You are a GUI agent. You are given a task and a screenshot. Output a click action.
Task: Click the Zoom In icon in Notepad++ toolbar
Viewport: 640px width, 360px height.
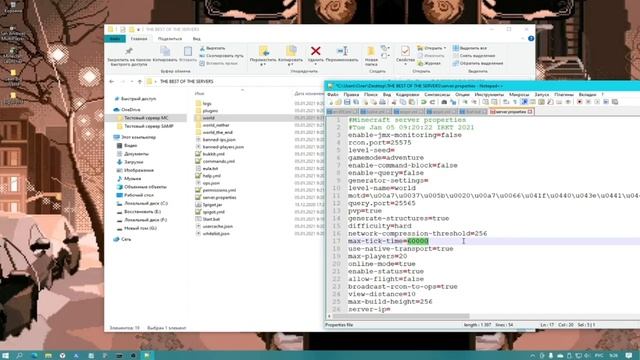pyautogui.click(x=465, y=102)
